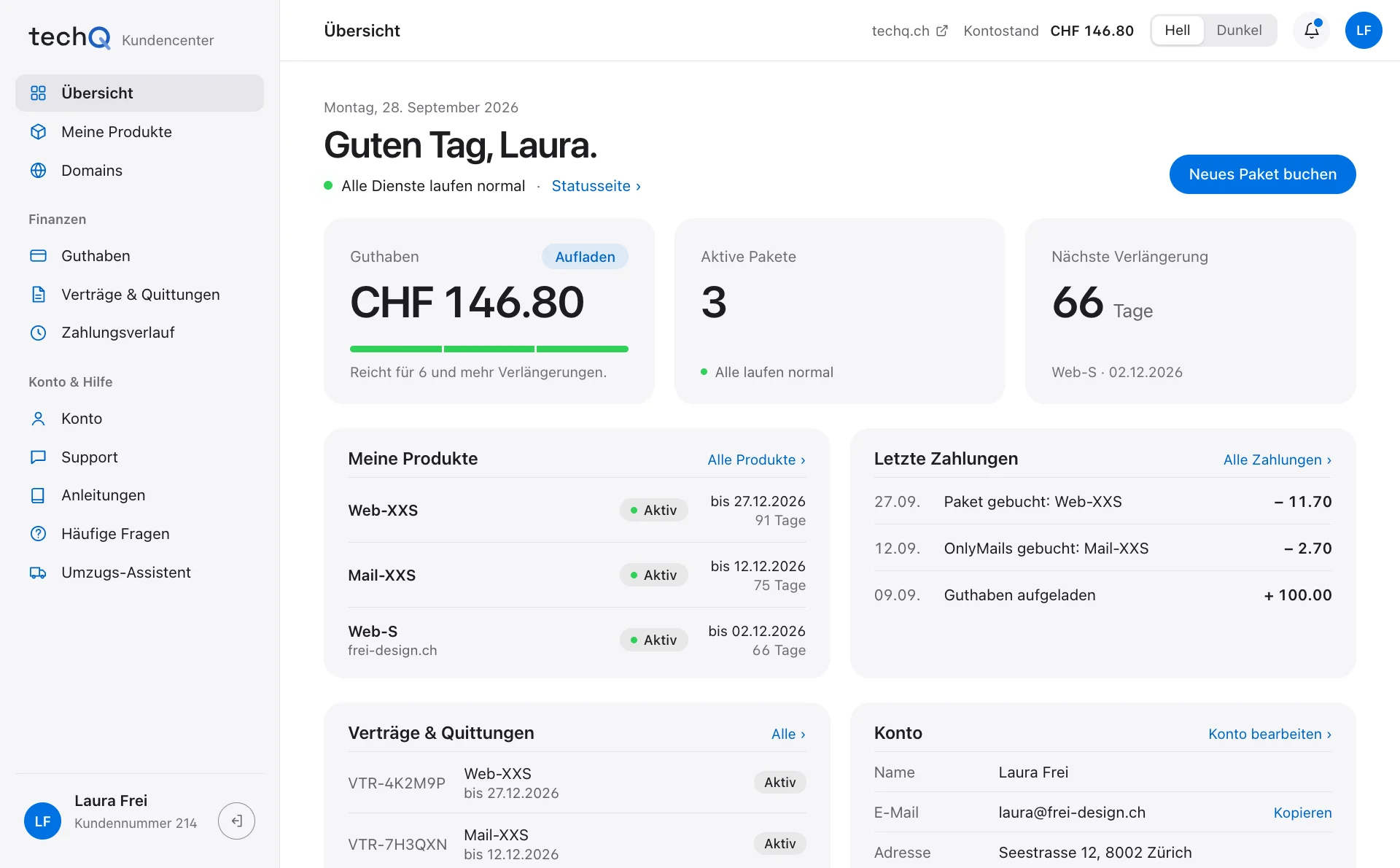Viewport: 1400px width, 868px height.
Task: Click the Verträge & Quittungen document icon
Action: (x=38, y=294)
